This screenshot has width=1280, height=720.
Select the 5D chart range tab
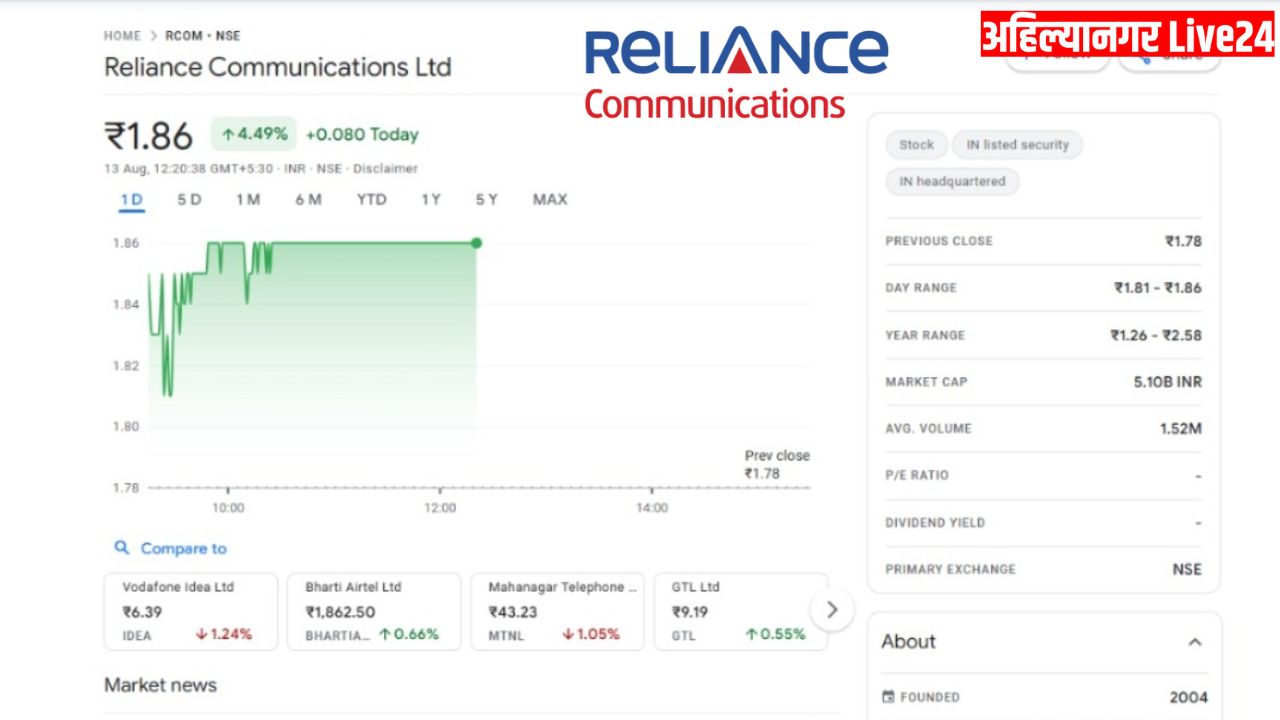click(x=189, y=200)
